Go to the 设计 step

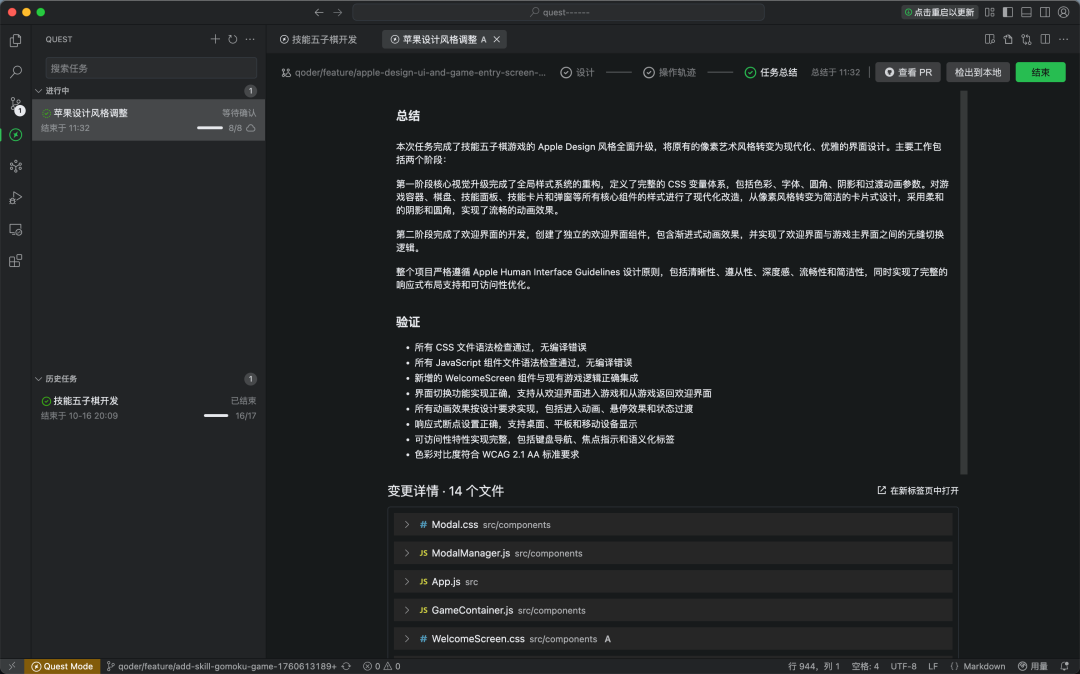(x=577, y=72)
